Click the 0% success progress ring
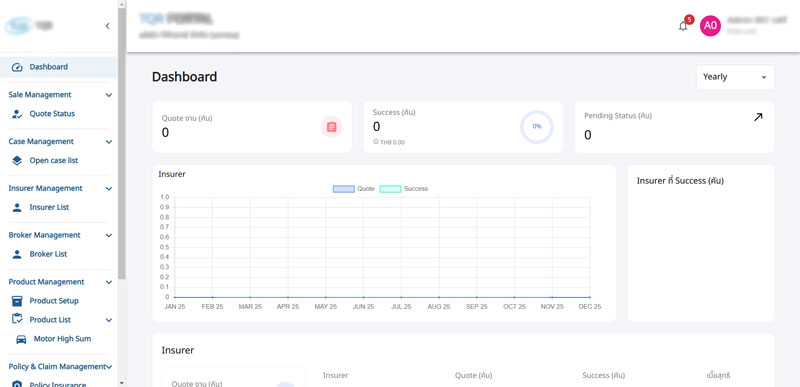 pyautogui.click(x=537, y=126)
